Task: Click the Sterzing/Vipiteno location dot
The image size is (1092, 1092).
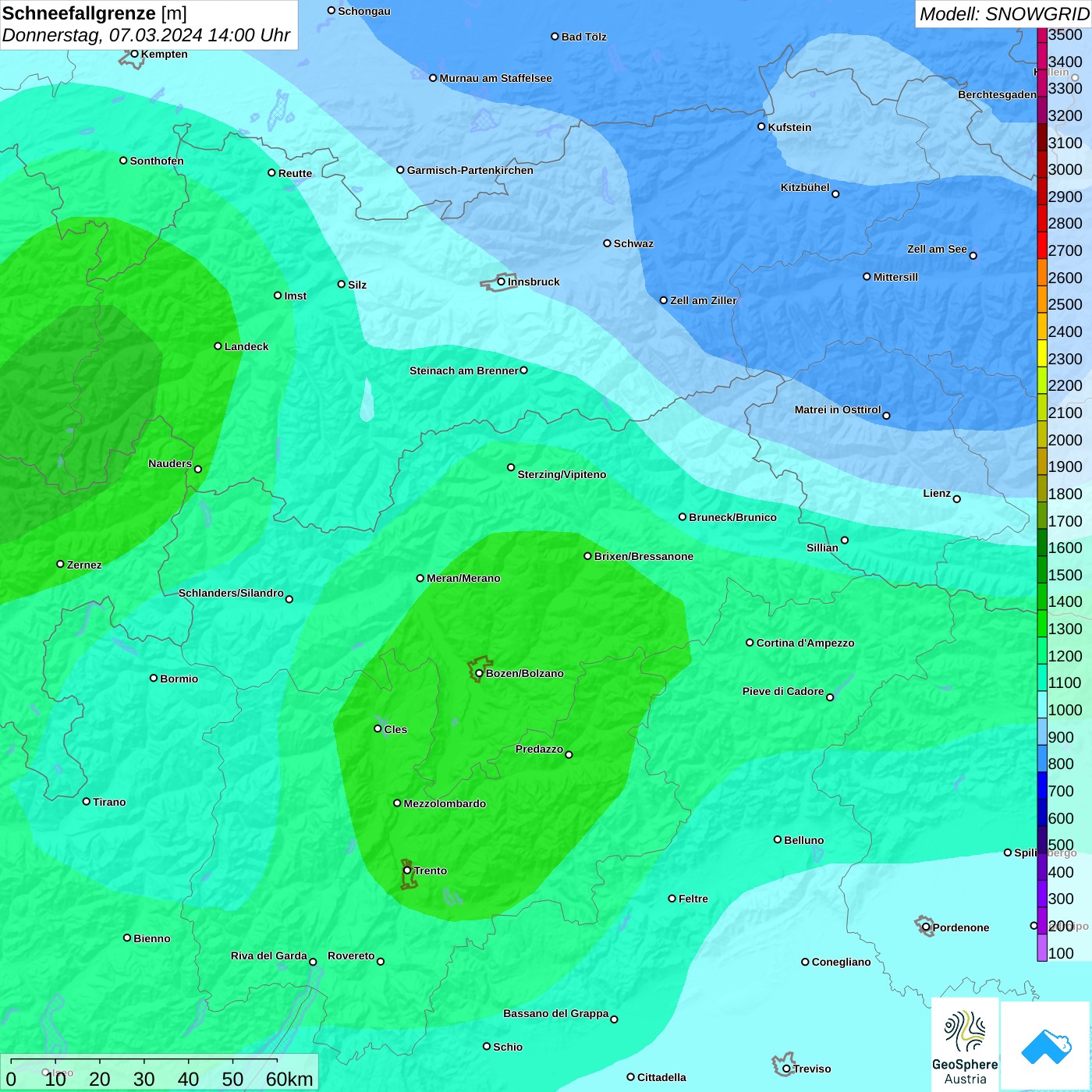Action: [511, 468]
